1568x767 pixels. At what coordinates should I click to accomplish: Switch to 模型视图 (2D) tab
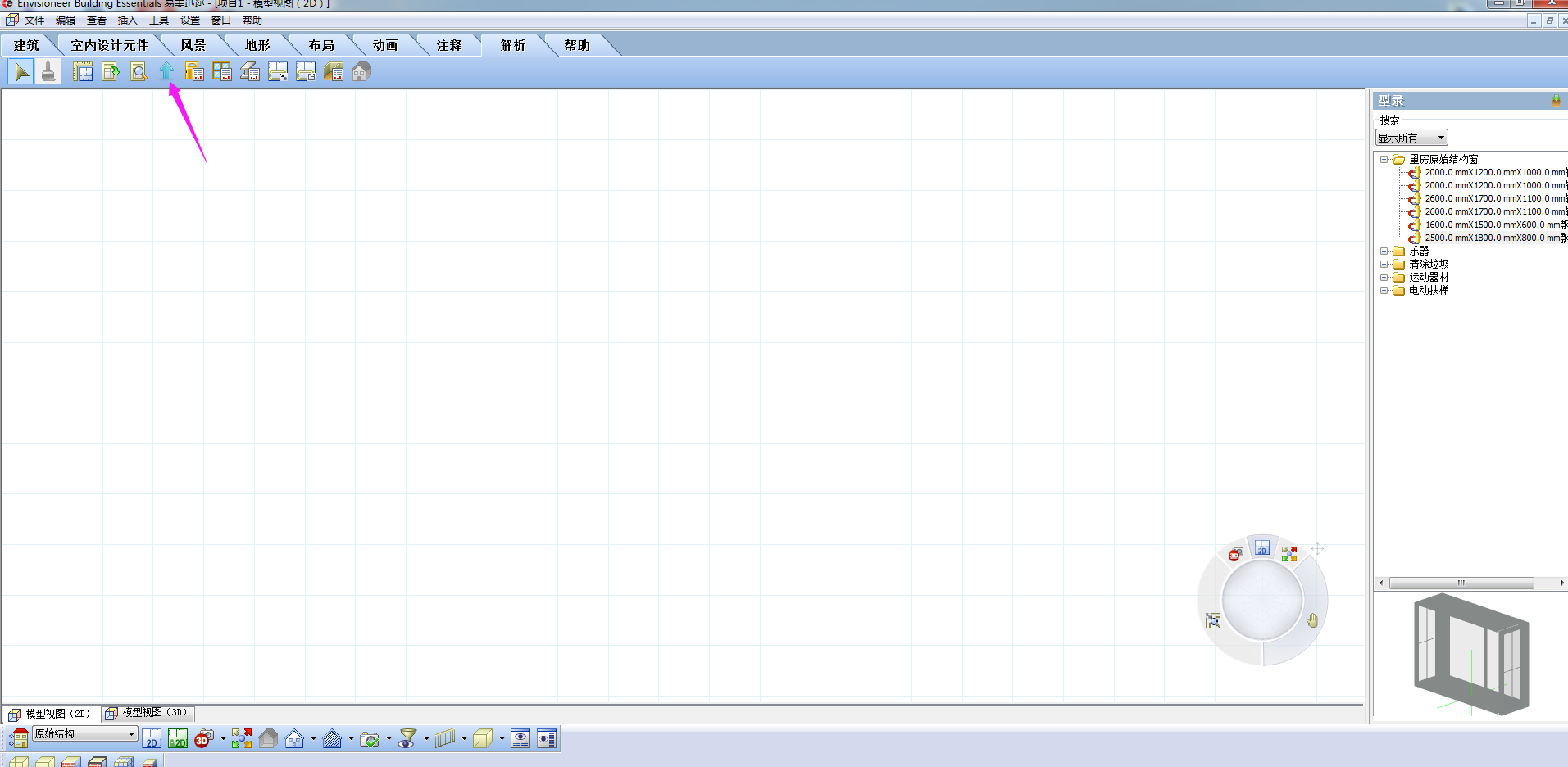[x=51, y=714]
